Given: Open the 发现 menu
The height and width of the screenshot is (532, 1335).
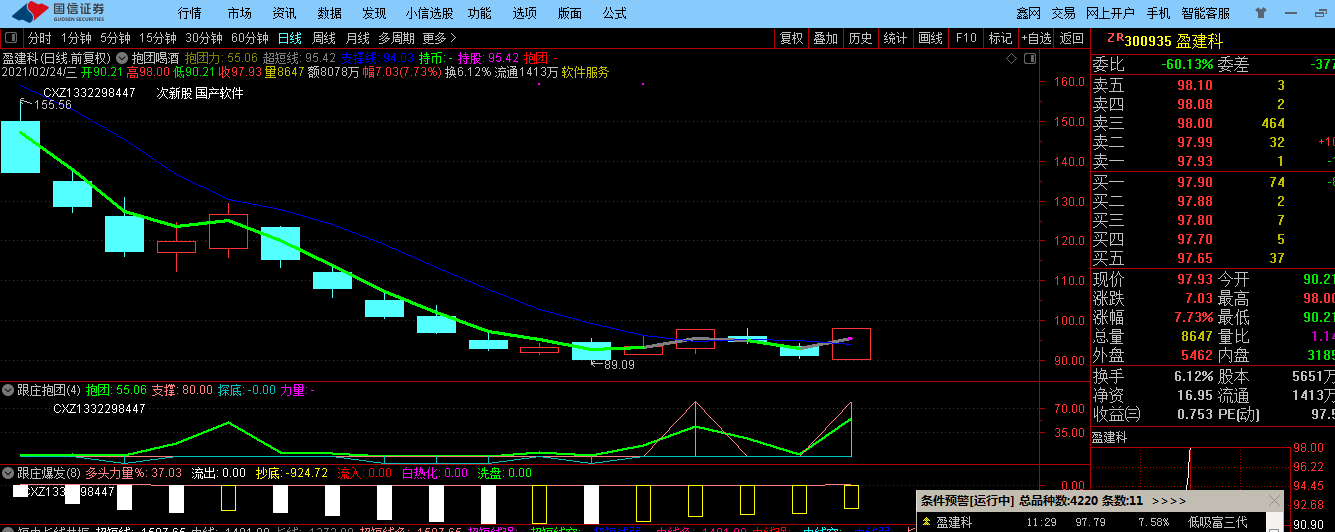Looking at the screenshot, I should [374, 13].
